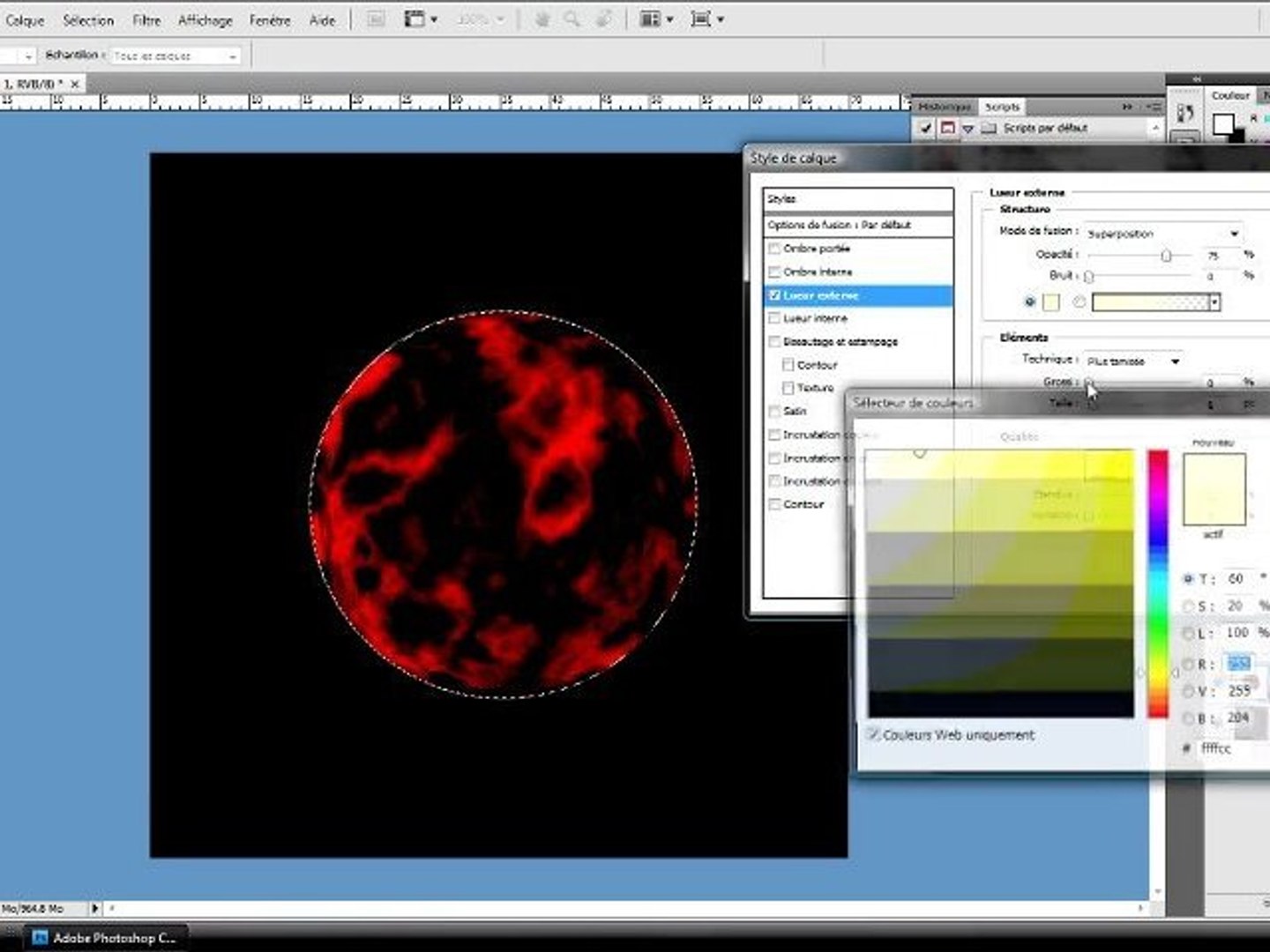Click the Bridge launch icon in top bar
Viewport: 1270px width, 952px height.
click(x=376, y=19)
